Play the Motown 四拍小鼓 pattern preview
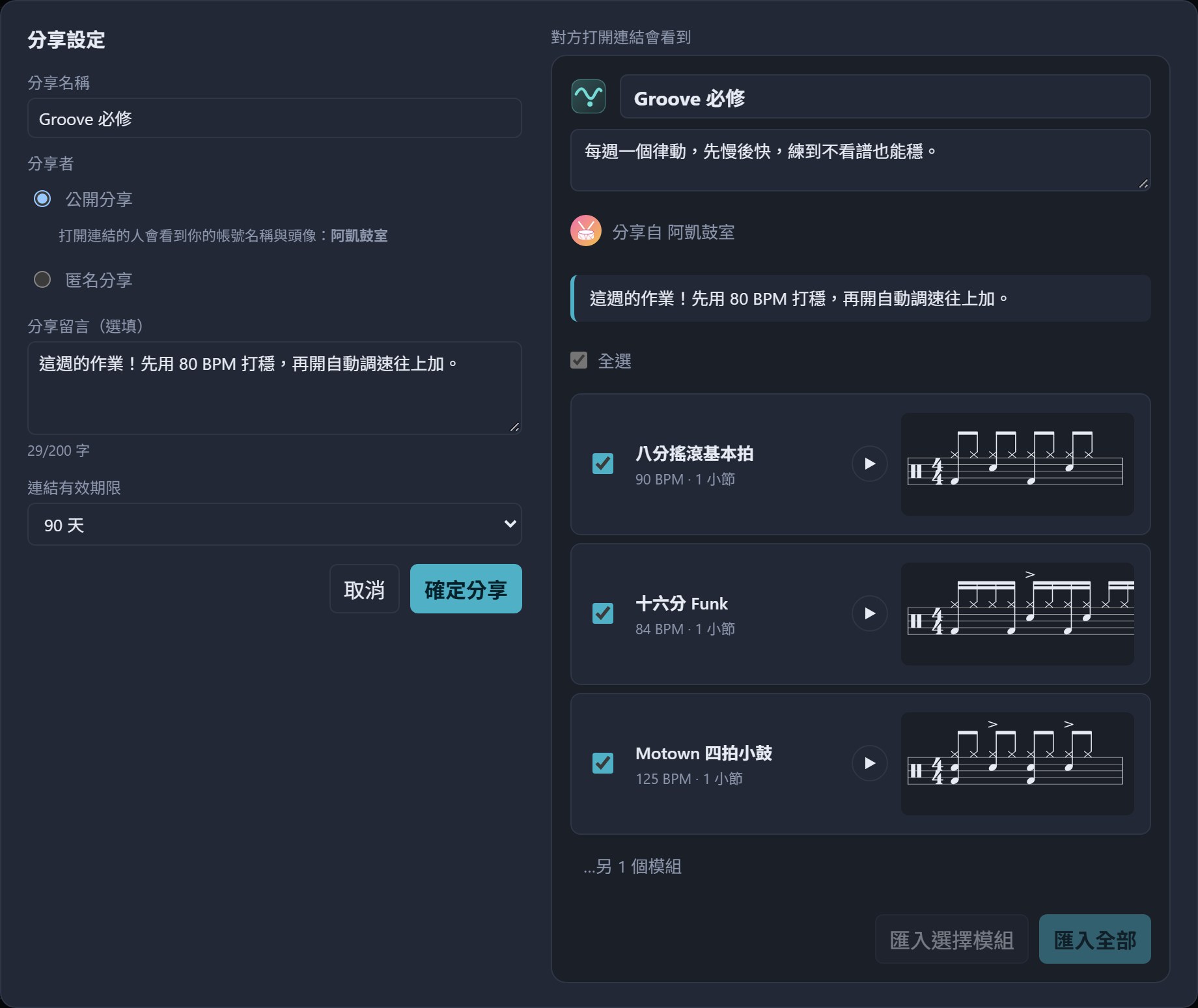The height and width of the screenshot is (1008, 1198). click(x=869, y=763)
